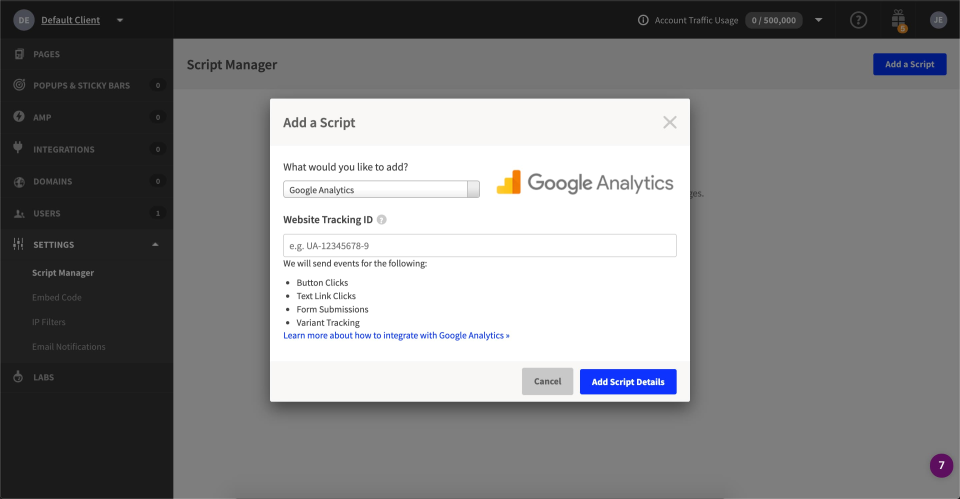960x499 pixels.
Task: Open the JE user avatar menu
Action: (938, 20)
